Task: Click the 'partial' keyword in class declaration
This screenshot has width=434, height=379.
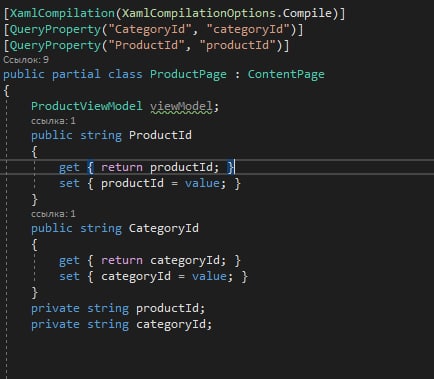Action: (76, 74)
